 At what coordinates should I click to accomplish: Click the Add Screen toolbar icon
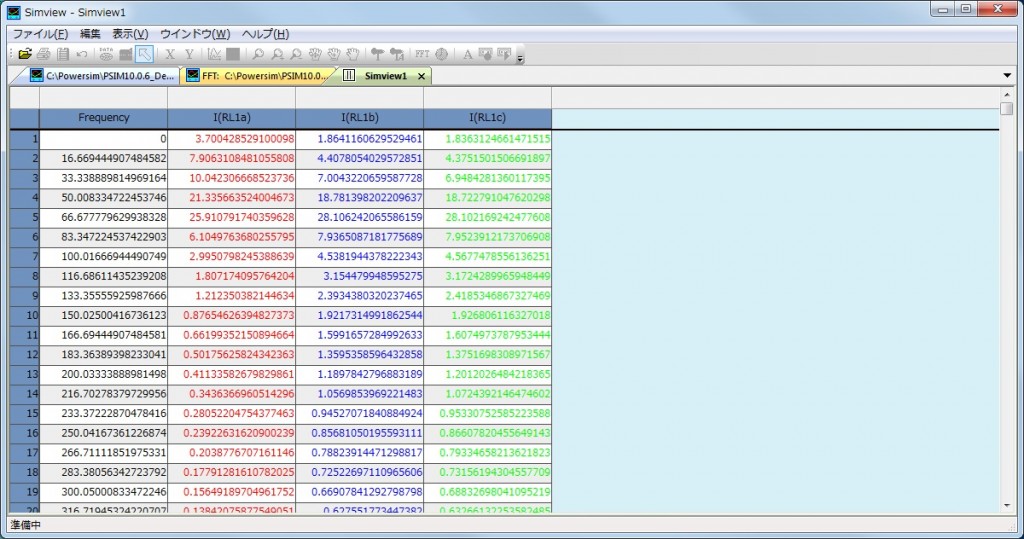[125, 54]
